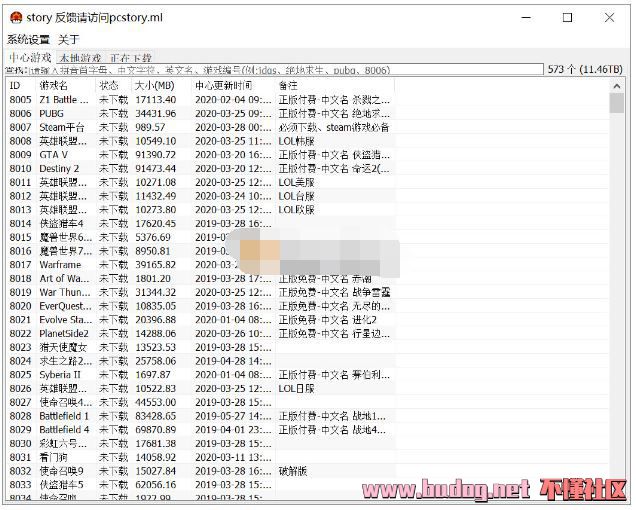636x510 pixels.
Task: Select the Steam平台 game name
Action: (x=62, y=127)
